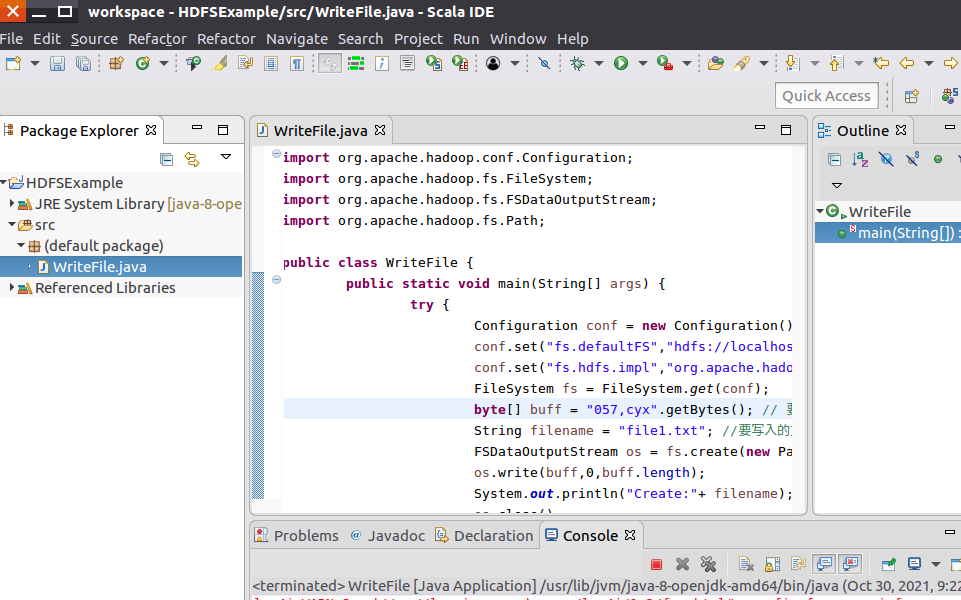Click the red Terminate button in Console
This screenshot has height=600, width=961.
[x=656, y=564]
